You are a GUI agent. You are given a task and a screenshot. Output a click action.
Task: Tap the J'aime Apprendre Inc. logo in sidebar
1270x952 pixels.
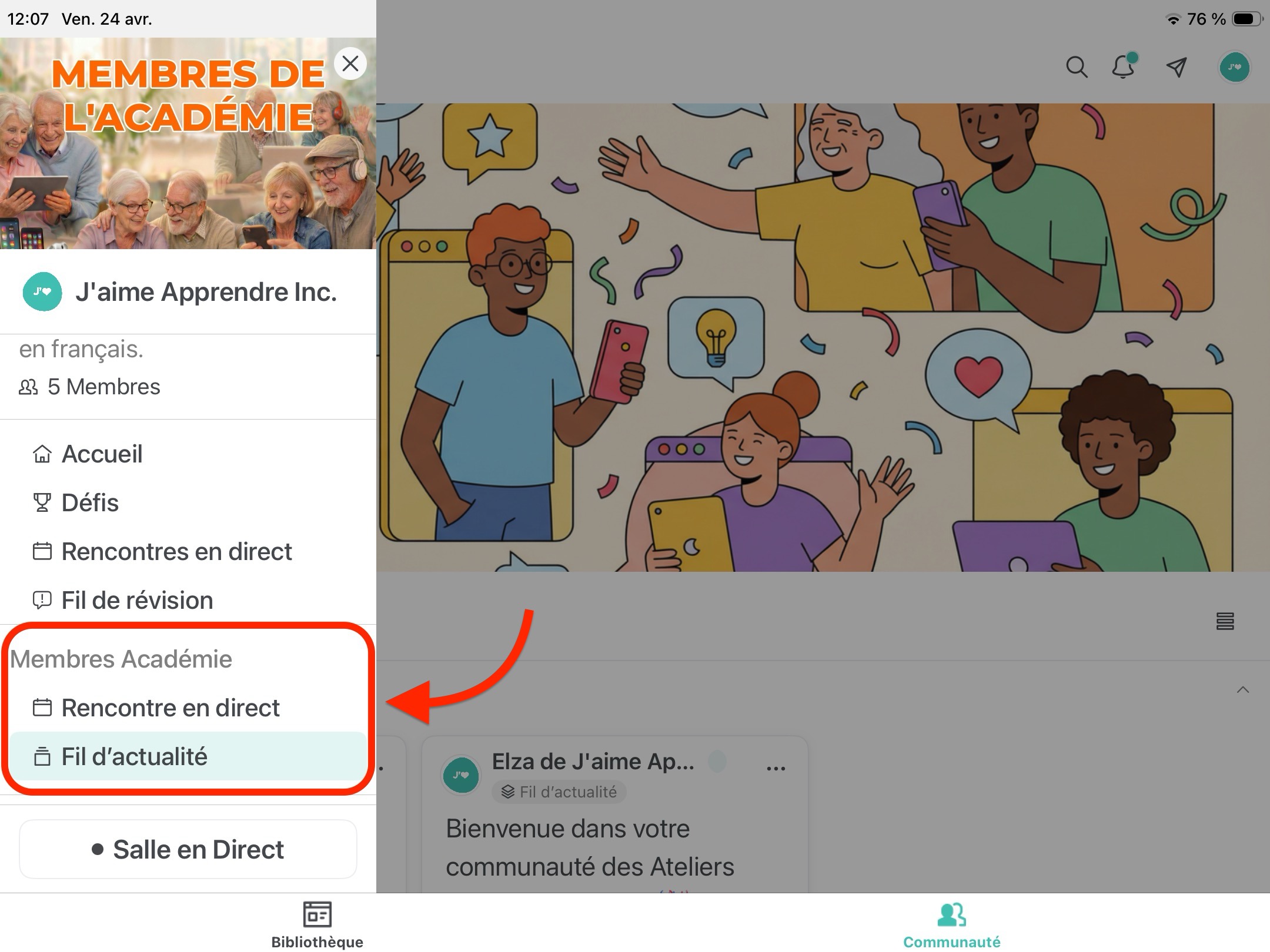pyautogui.click(x=42, y=291)
